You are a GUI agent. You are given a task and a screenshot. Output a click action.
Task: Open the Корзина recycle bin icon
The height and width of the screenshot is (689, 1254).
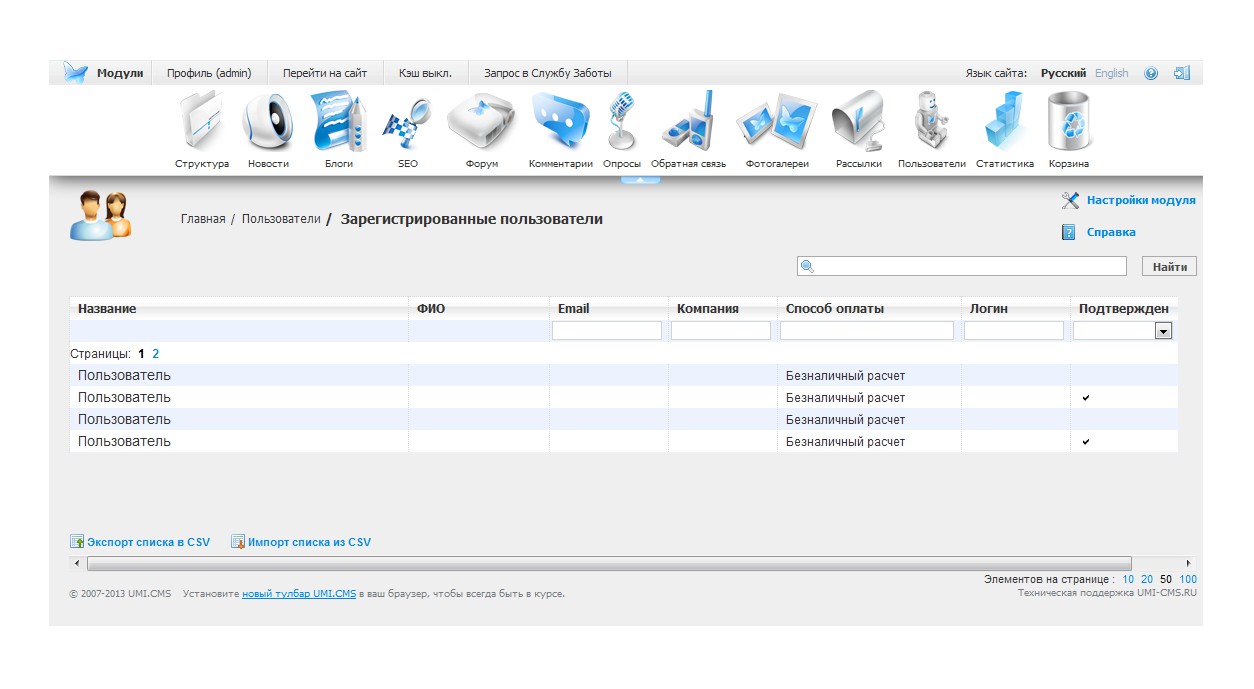(1069, 123)
